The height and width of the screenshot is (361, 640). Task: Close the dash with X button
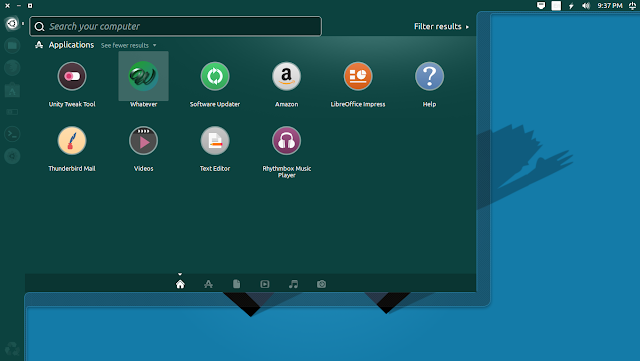(x=7, y=6)
